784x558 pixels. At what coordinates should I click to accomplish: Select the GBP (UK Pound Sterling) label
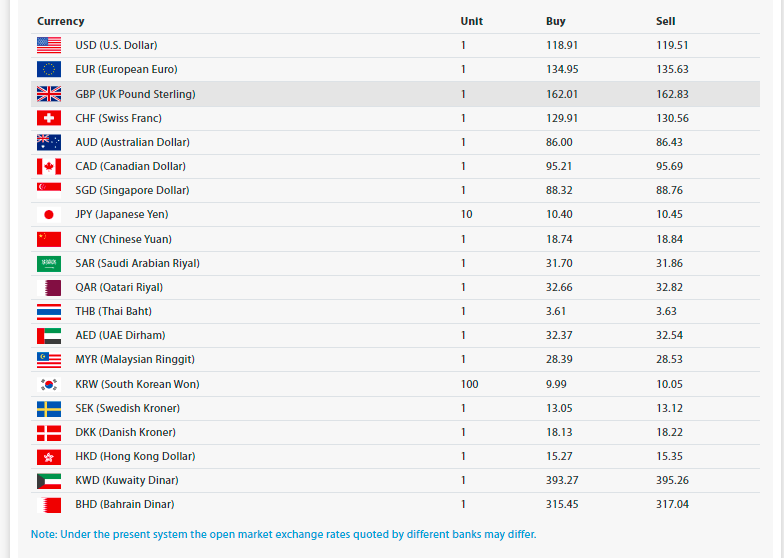(x=135, y=94)
